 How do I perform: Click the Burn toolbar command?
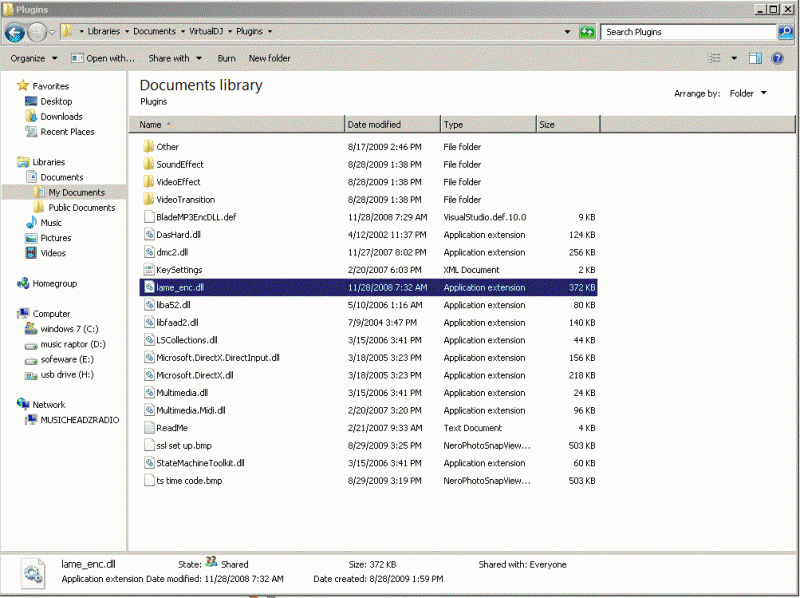226,58
